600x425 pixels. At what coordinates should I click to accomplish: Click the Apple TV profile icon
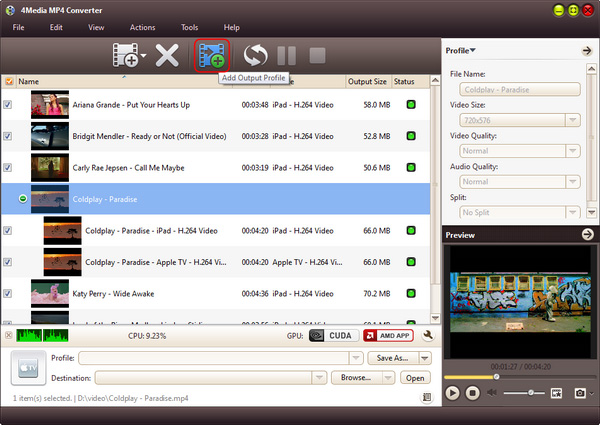28,368
